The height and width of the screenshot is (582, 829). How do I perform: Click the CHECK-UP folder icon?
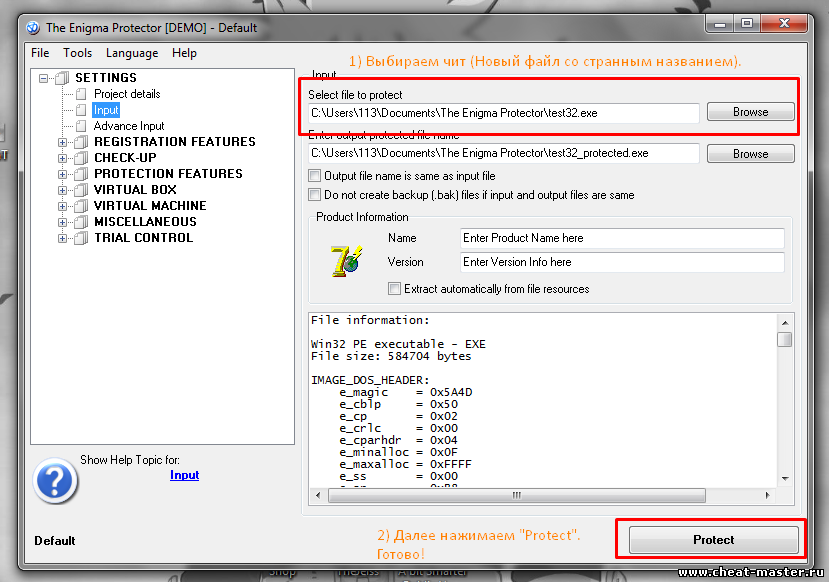[x=81, y=158]
